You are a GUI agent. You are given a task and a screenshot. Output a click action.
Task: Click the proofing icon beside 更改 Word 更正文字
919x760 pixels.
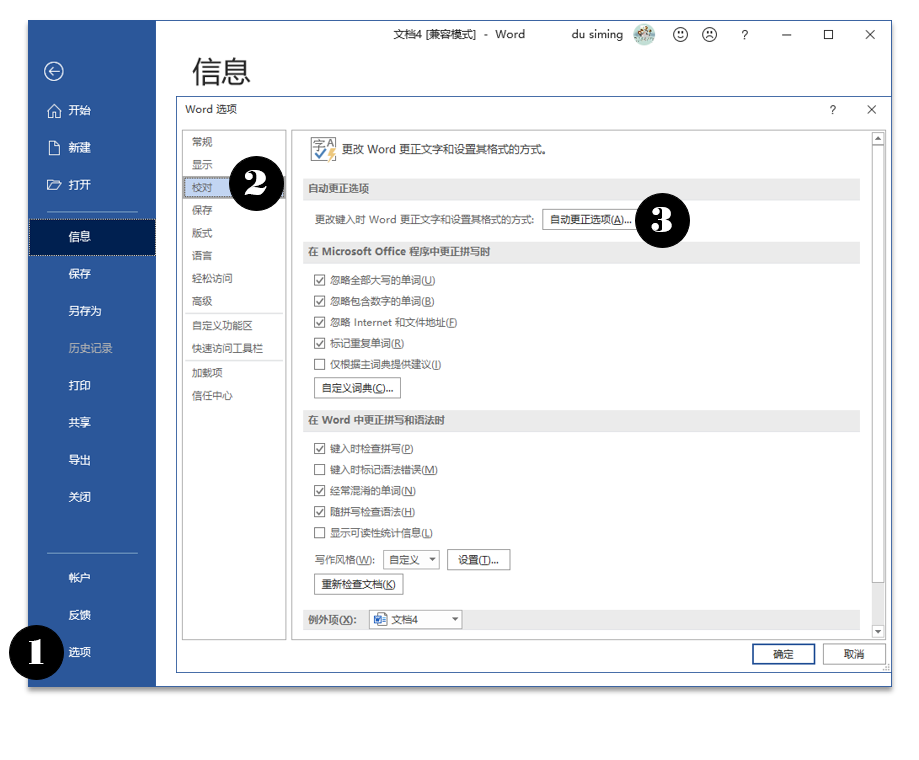[x=324, y=149]
